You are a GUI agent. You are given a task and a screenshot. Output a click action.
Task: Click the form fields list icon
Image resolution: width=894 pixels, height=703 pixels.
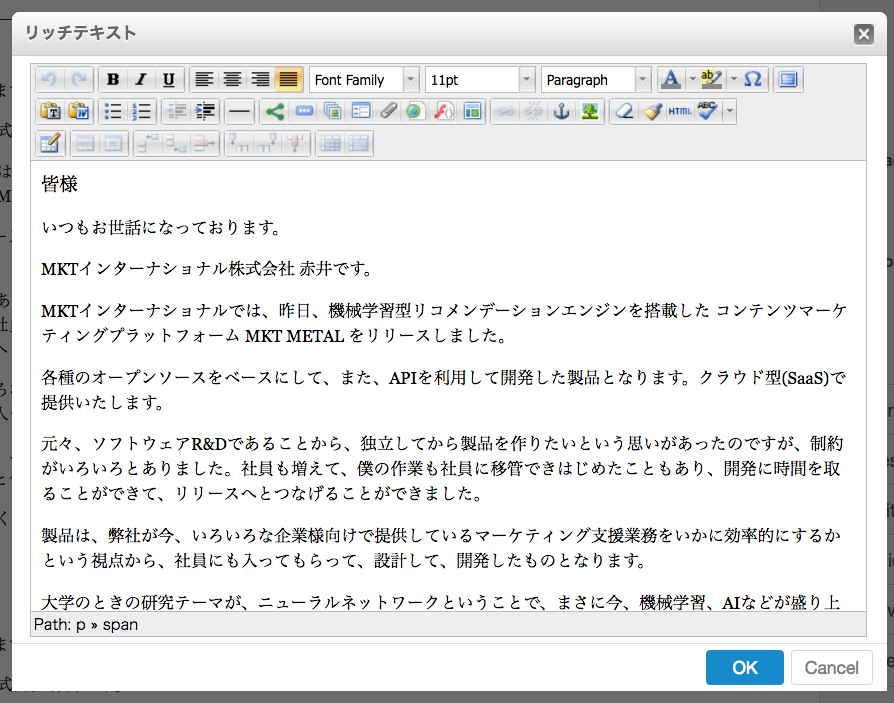click(x=360, y=111)
